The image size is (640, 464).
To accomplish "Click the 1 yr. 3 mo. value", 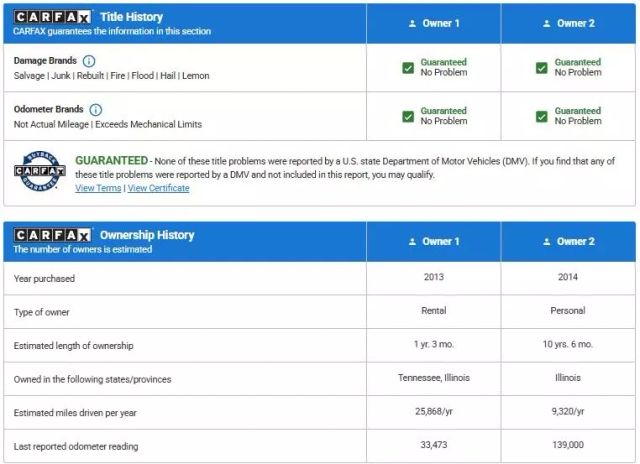I will (x=433, y=344).
